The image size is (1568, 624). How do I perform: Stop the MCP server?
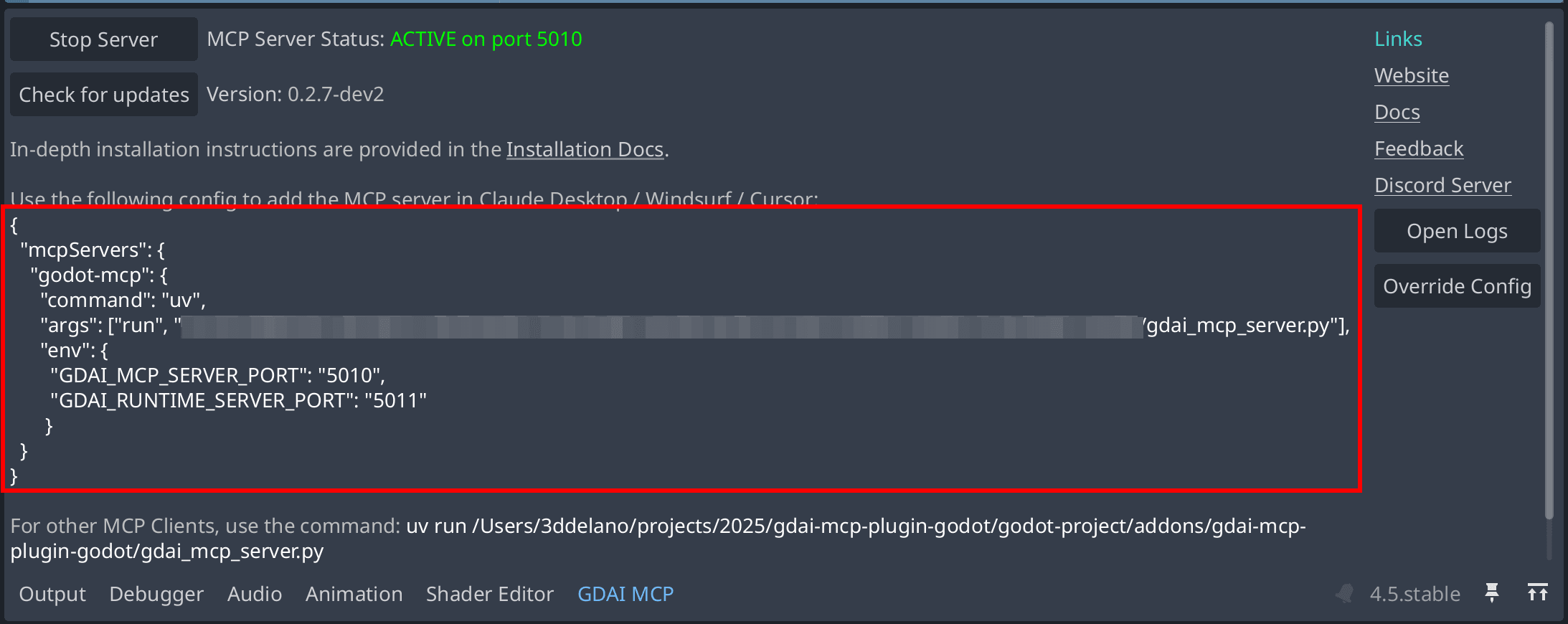103,39
